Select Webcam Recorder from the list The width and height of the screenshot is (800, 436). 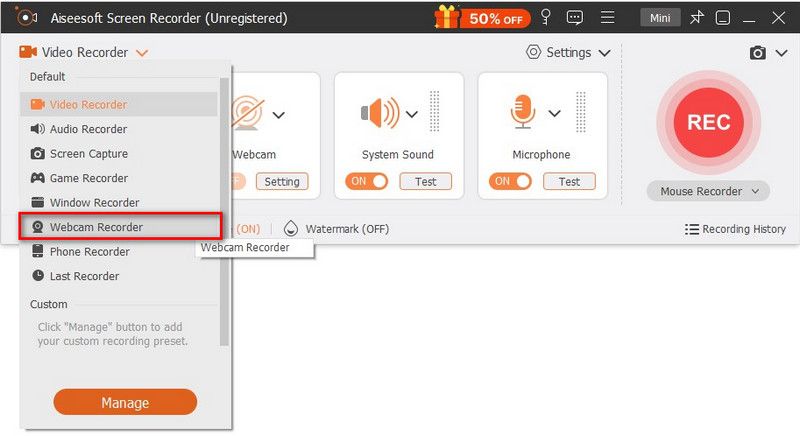(x=96, y=227)
